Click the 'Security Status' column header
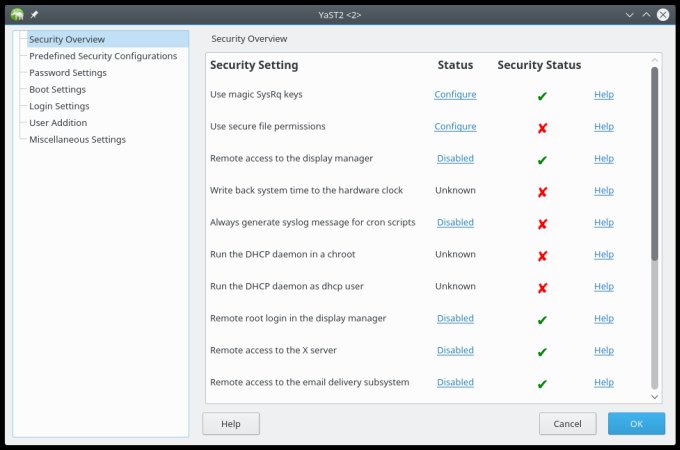Image resolution: width=680 pixels, height=450 pixels. 539,65
